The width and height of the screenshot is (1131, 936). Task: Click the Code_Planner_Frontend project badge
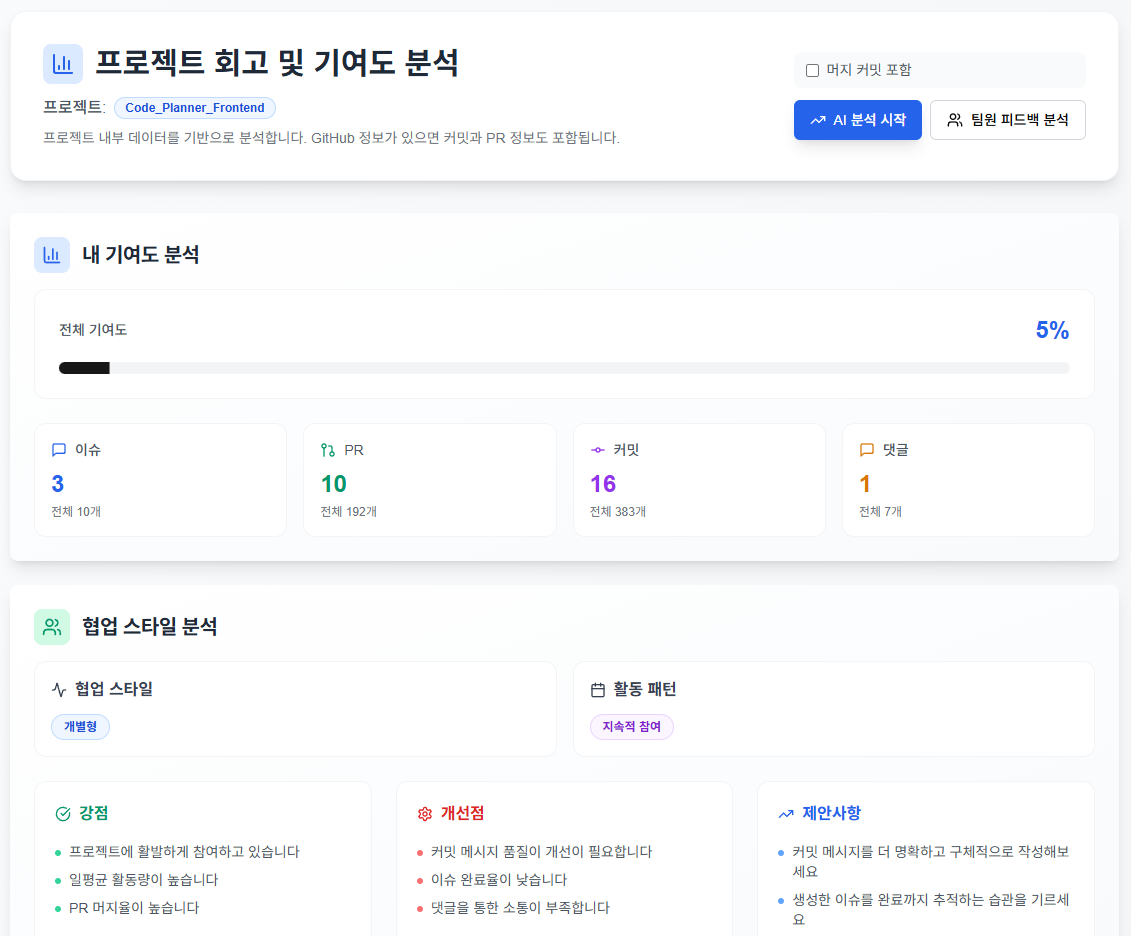pos(195,108)
